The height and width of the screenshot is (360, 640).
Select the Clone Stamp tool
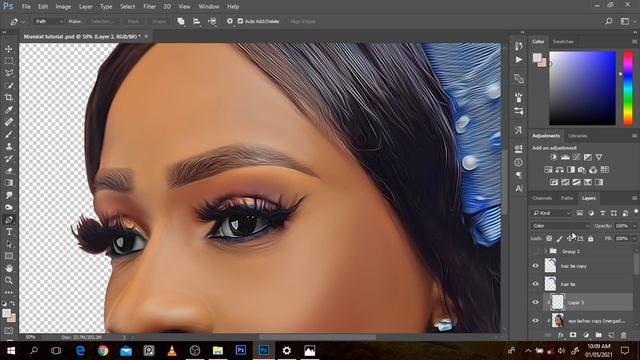tap(9, 147)
